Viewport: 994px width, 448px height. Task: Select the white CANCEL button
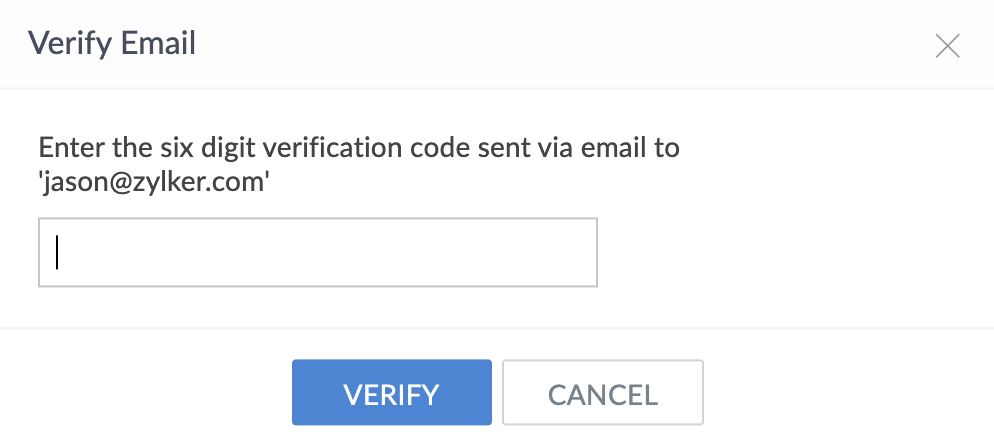pos(602,393)
